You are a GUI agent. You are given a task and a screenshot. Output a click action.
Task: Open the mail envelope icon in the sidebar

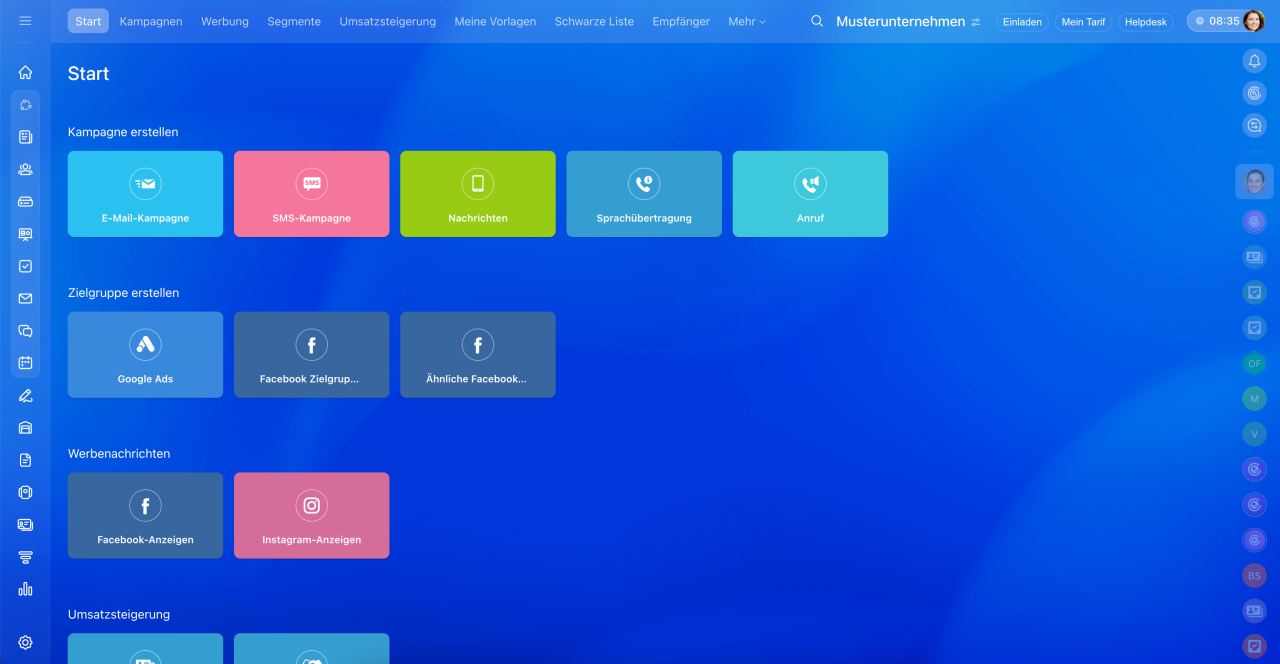(x=25, y=298)
